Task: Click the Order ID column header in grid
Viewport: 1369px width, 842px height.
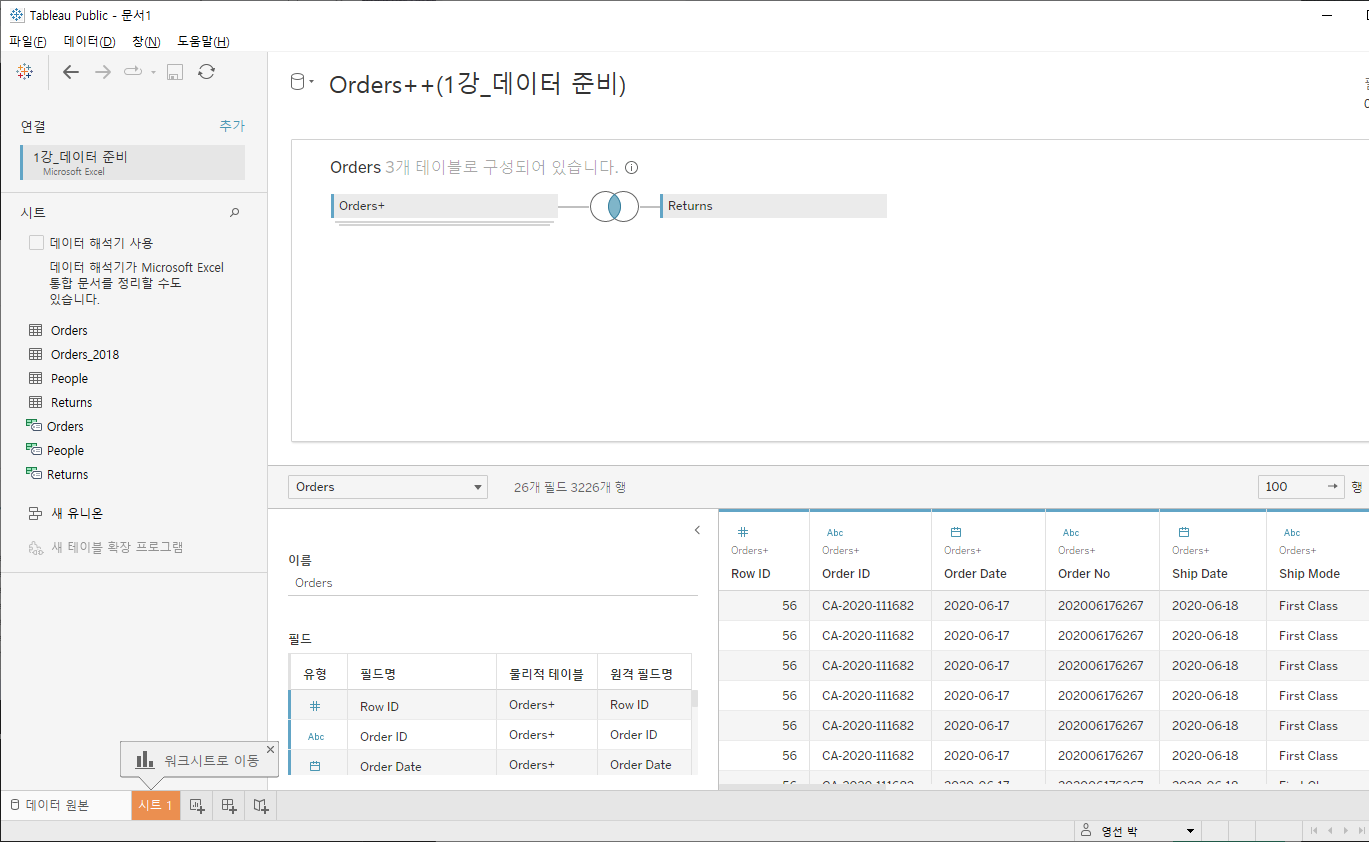Action: (870, 550)
